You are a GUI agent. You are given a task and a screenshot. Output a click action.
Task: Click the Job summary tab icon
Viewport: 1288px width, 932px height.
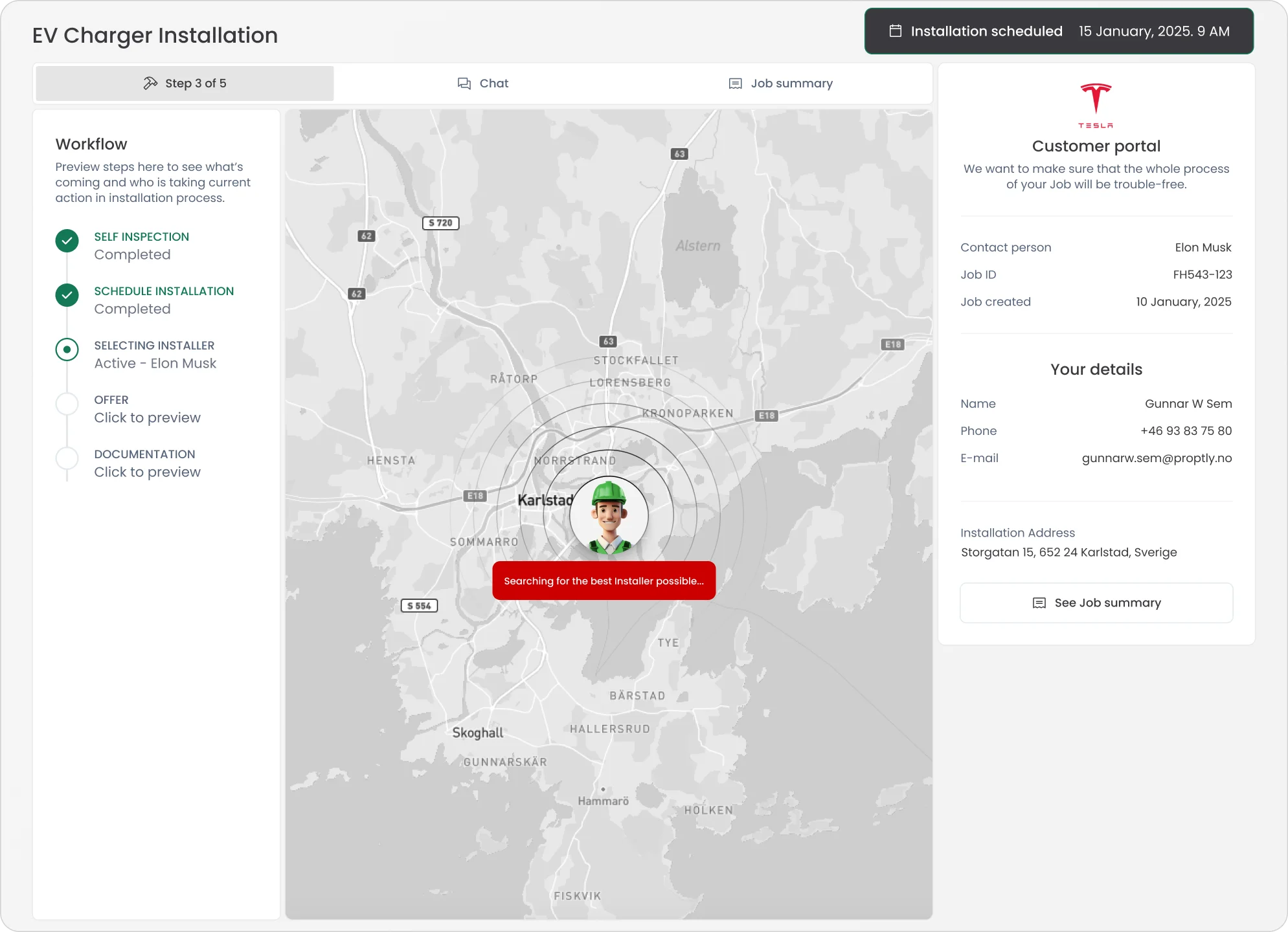(x=735, y=83)
